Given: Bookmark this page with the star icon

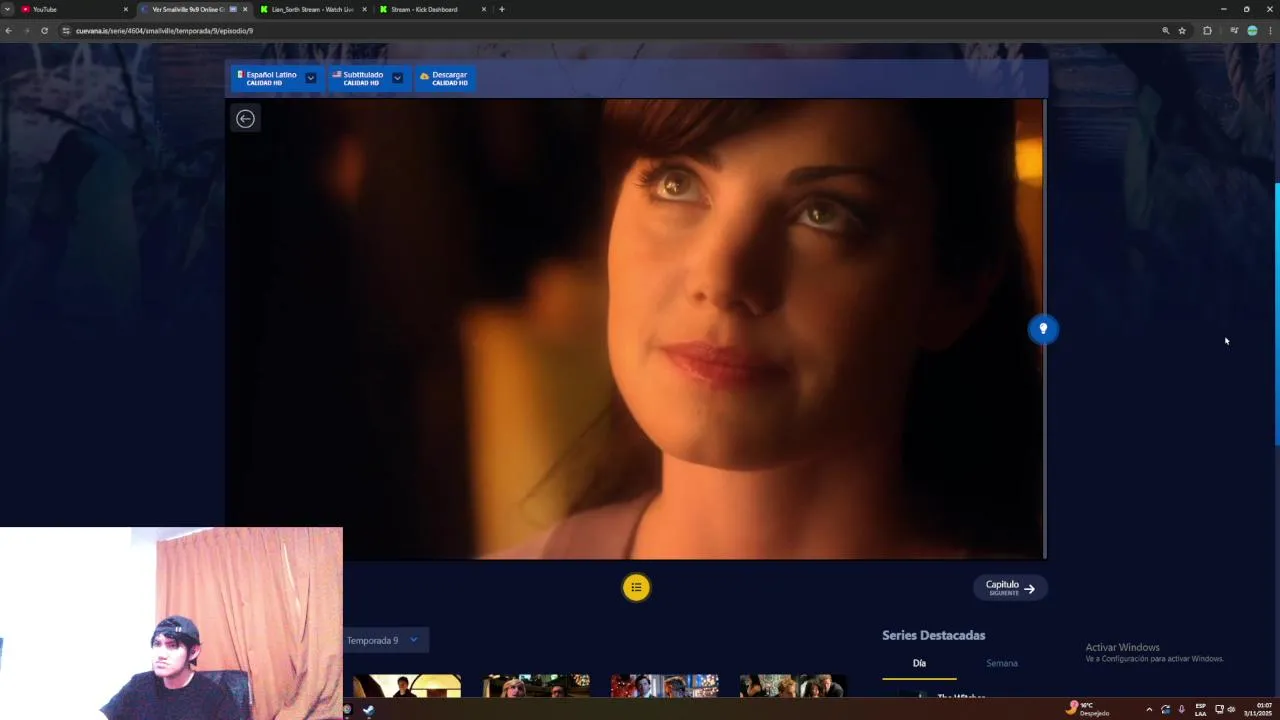Looking at the screenshot, I should tap(1182, 30).
